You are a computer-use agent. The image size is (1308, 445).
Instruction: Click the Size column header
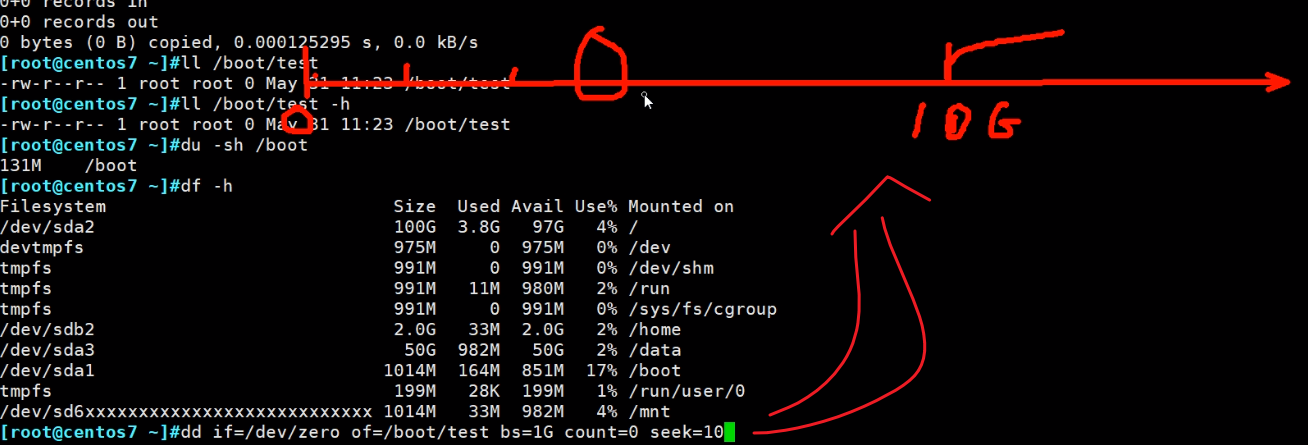tap(414, 206)
